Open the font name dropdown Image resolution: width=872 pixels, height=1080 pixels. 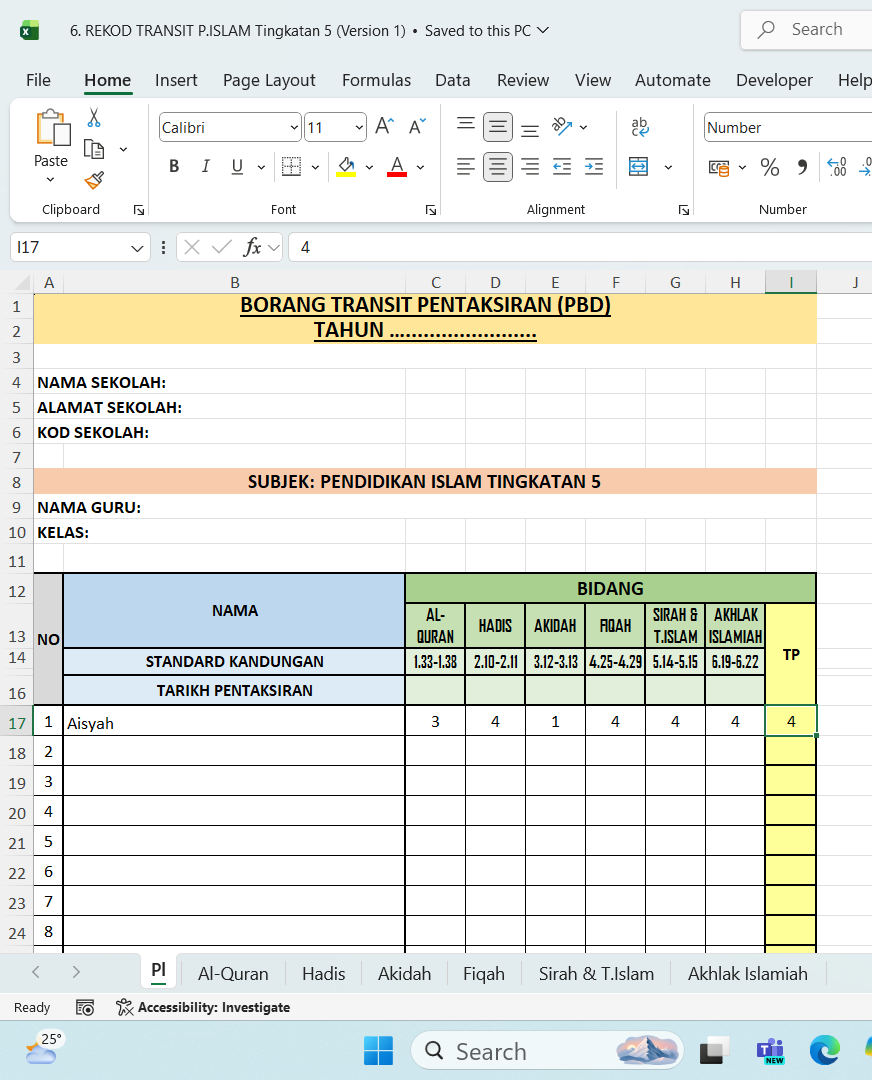click(x=294, y=128)
